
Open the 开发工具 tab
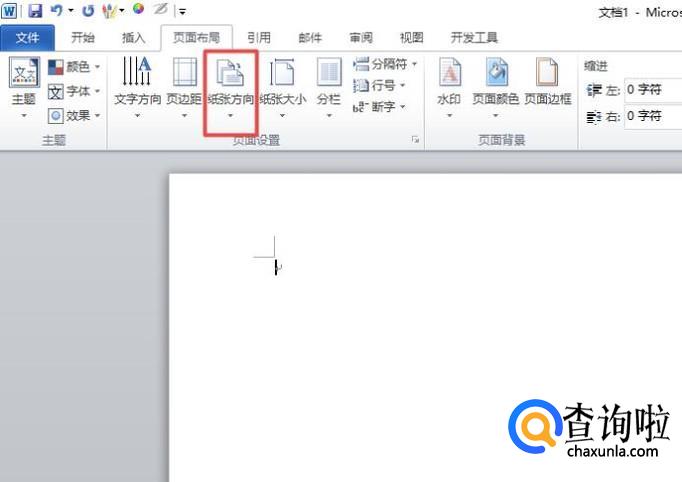coord(474,38)
